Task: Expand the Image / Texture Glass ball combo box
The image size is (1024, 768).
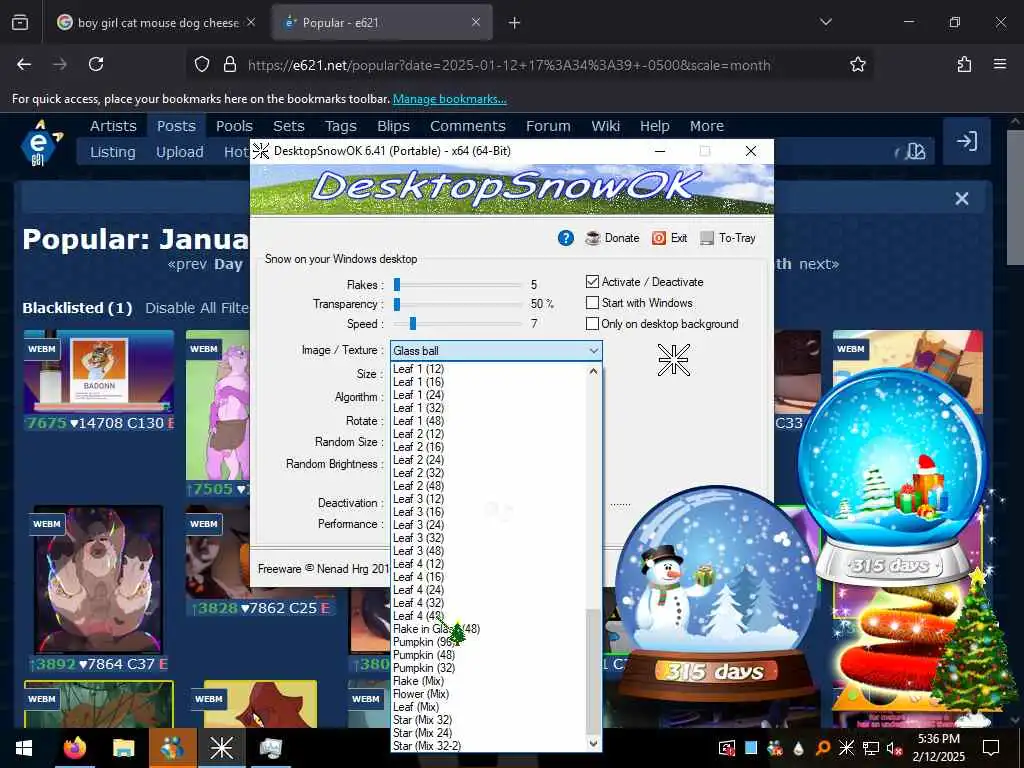Action: coord(496,351)
